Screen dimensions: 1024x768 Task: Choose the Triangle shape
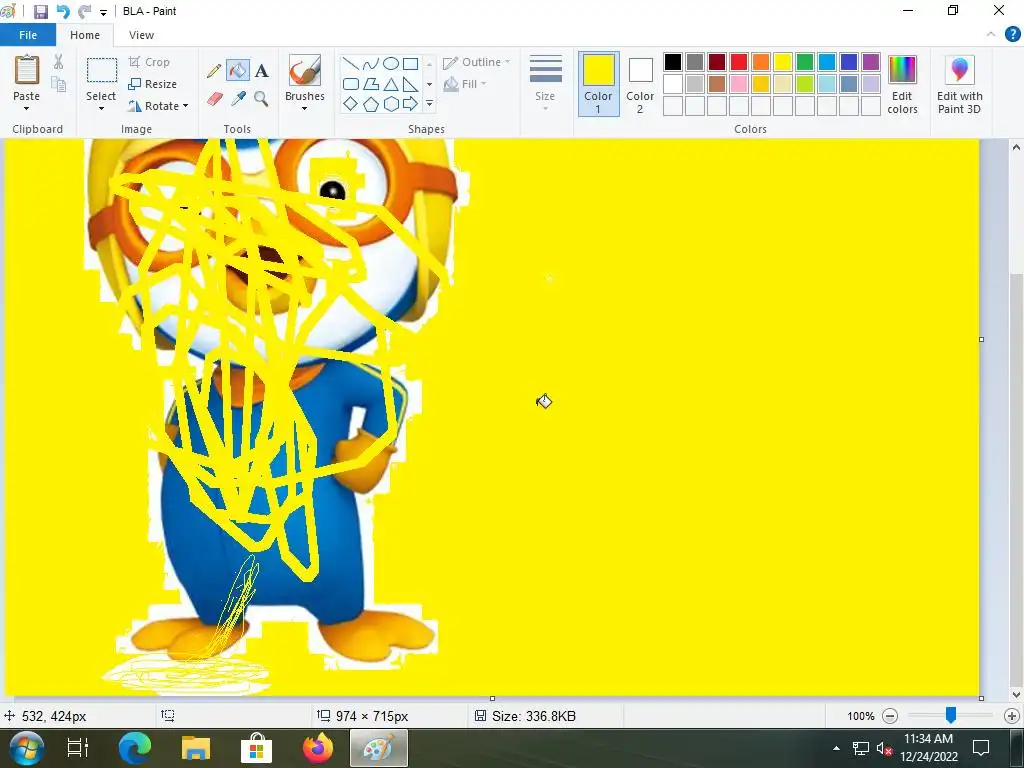391,84
